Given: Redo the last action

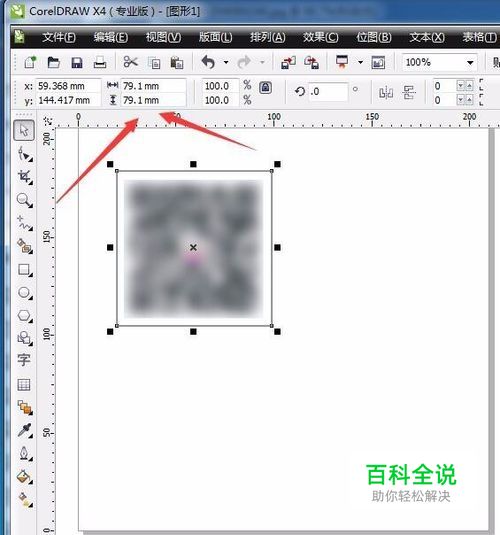Looking at the screenshot, I should [244, 62].
